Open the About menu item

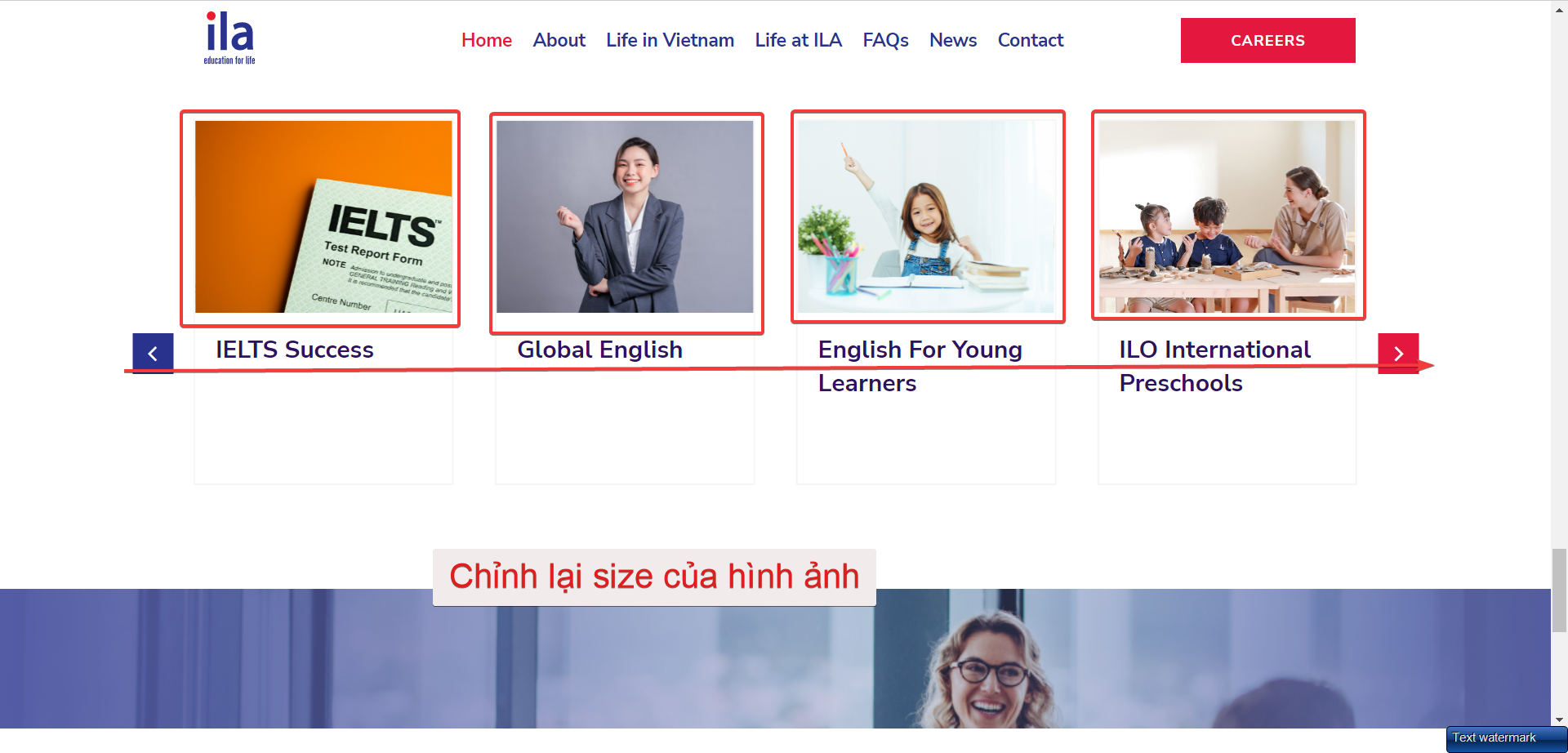coord(559,40)
